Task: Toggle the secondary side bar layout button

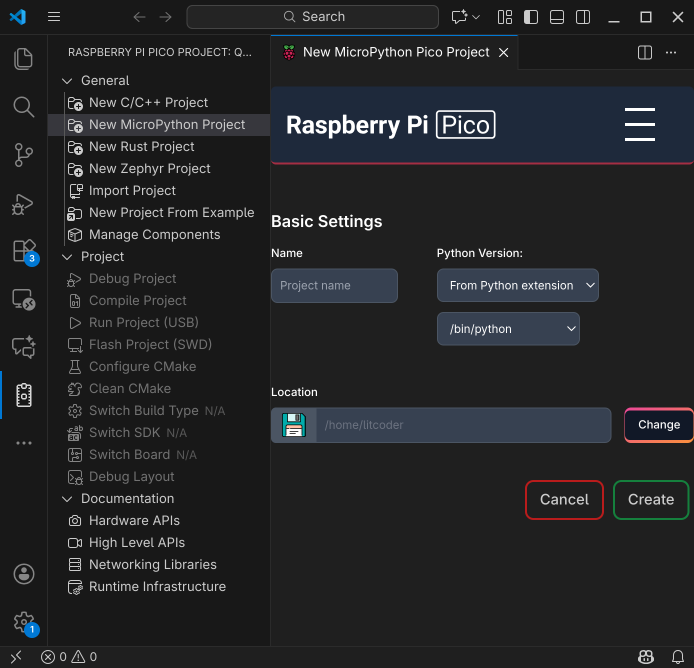Action: click(x=583, y=17)
